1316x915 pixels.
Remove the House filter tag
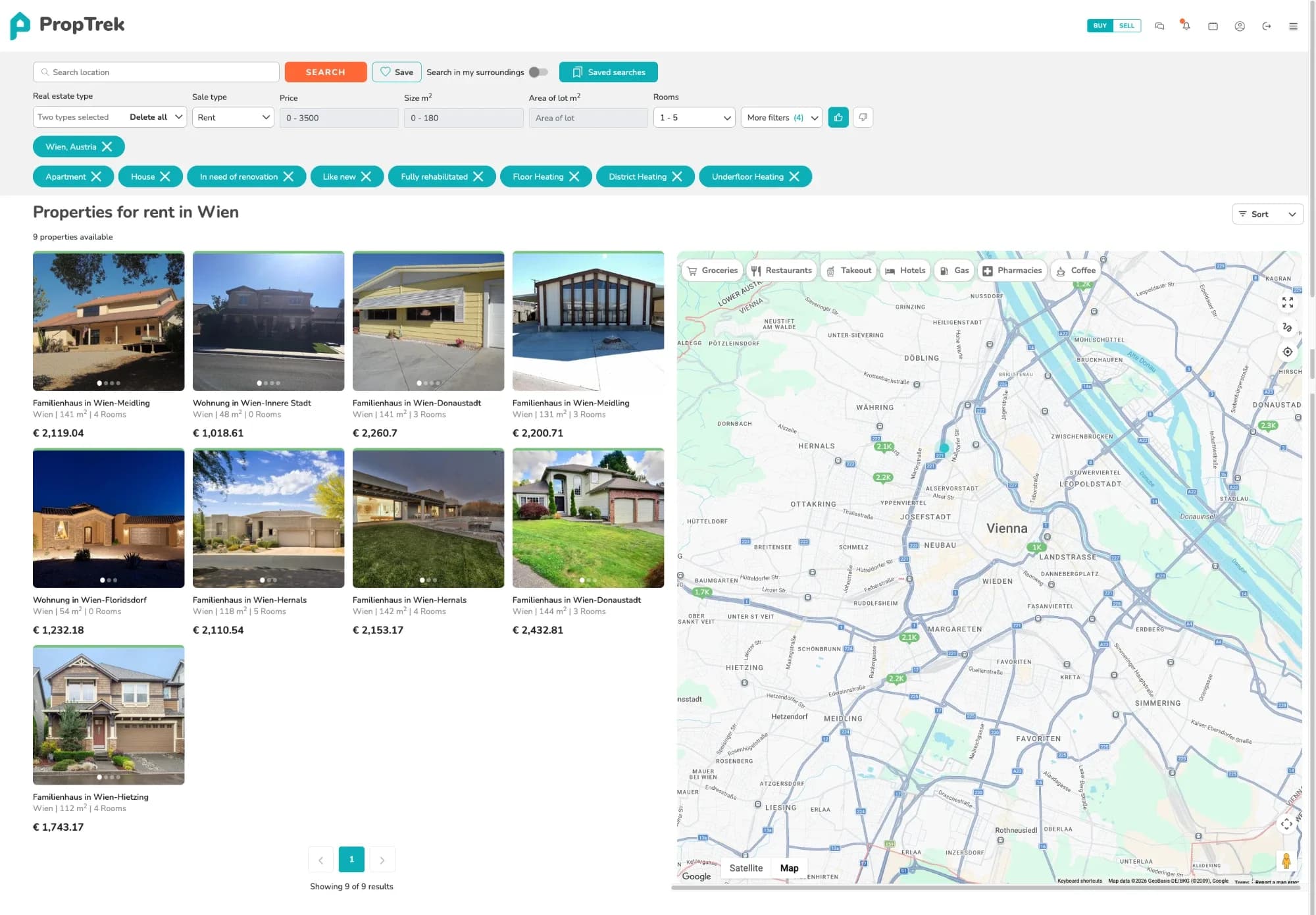pyautogui.click(x=165, y=176)
